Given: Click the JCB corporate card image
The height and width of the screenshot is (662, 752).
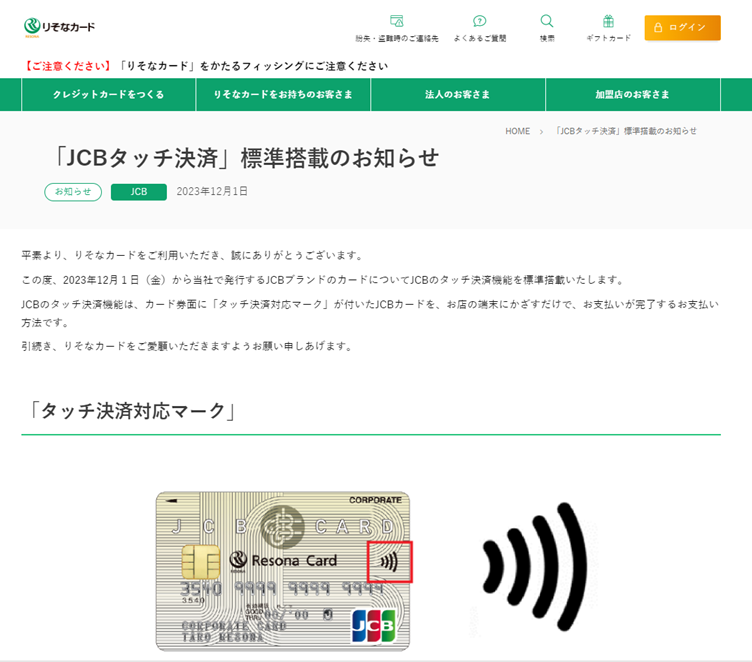Looking at the screenshot, I should click(x=283, y=571).
